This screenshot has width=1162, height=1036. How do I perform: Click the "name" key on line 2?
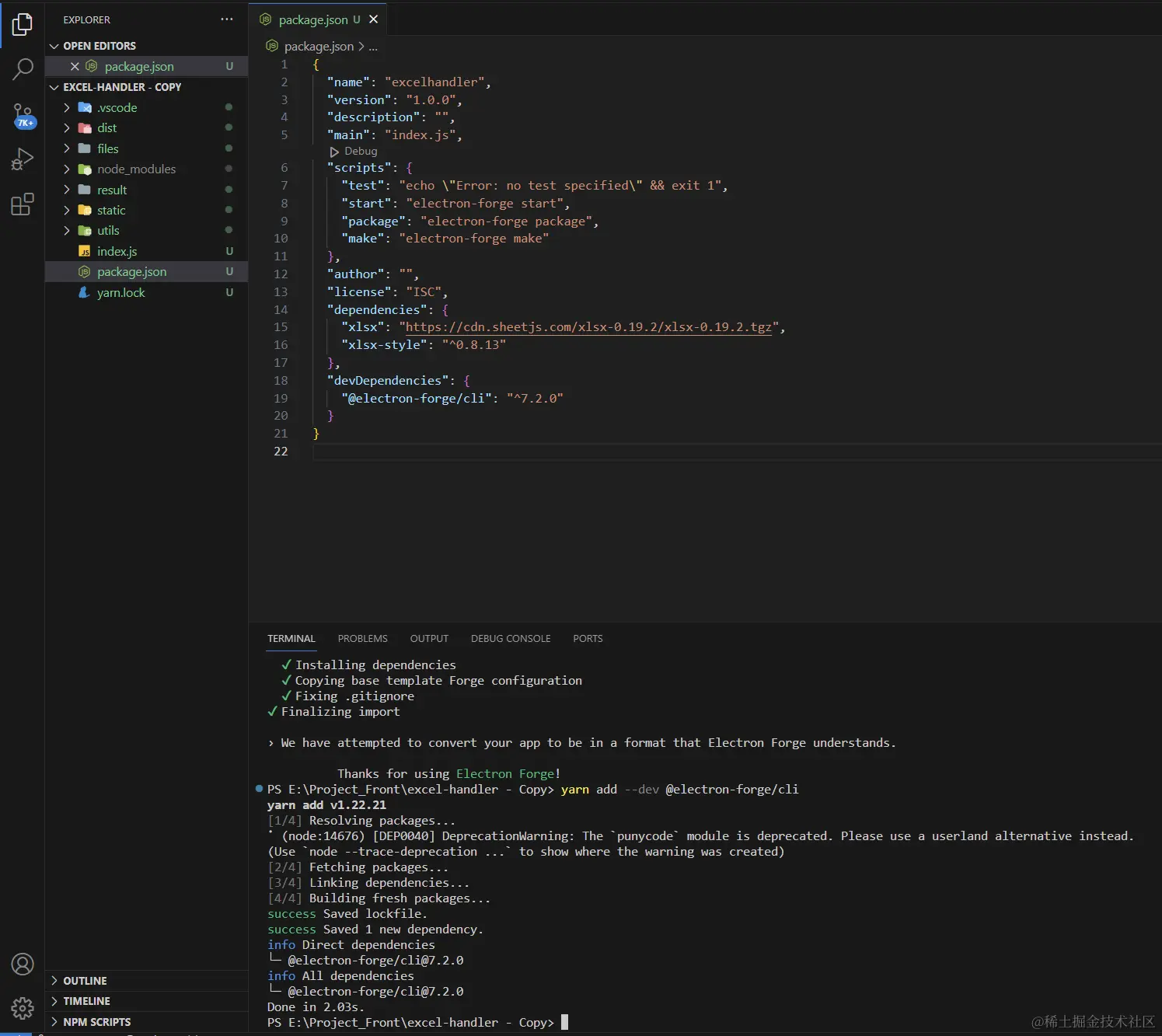tap(348, 82)
